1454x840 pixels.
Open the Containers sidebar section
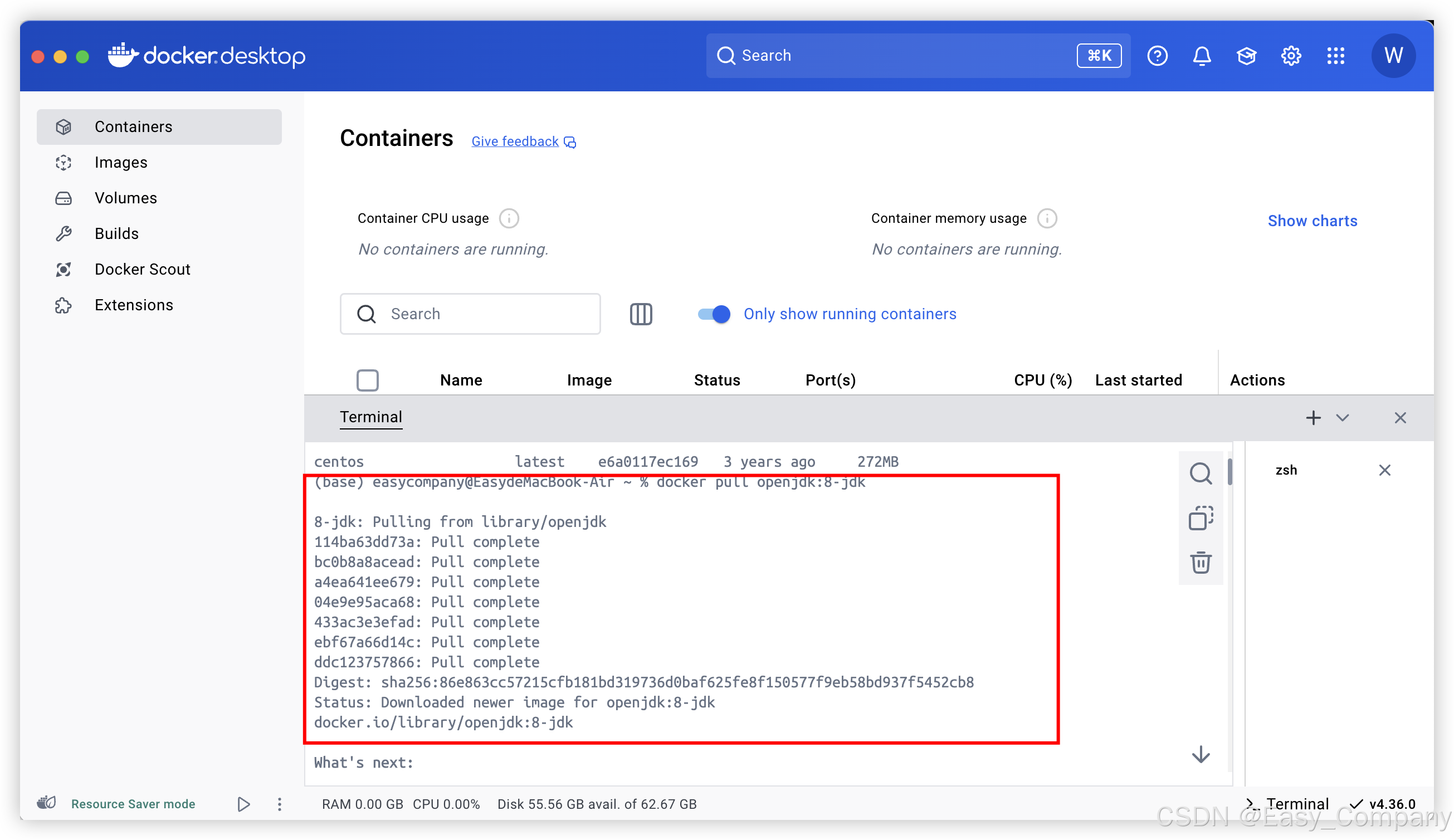[x=159, y=126]
